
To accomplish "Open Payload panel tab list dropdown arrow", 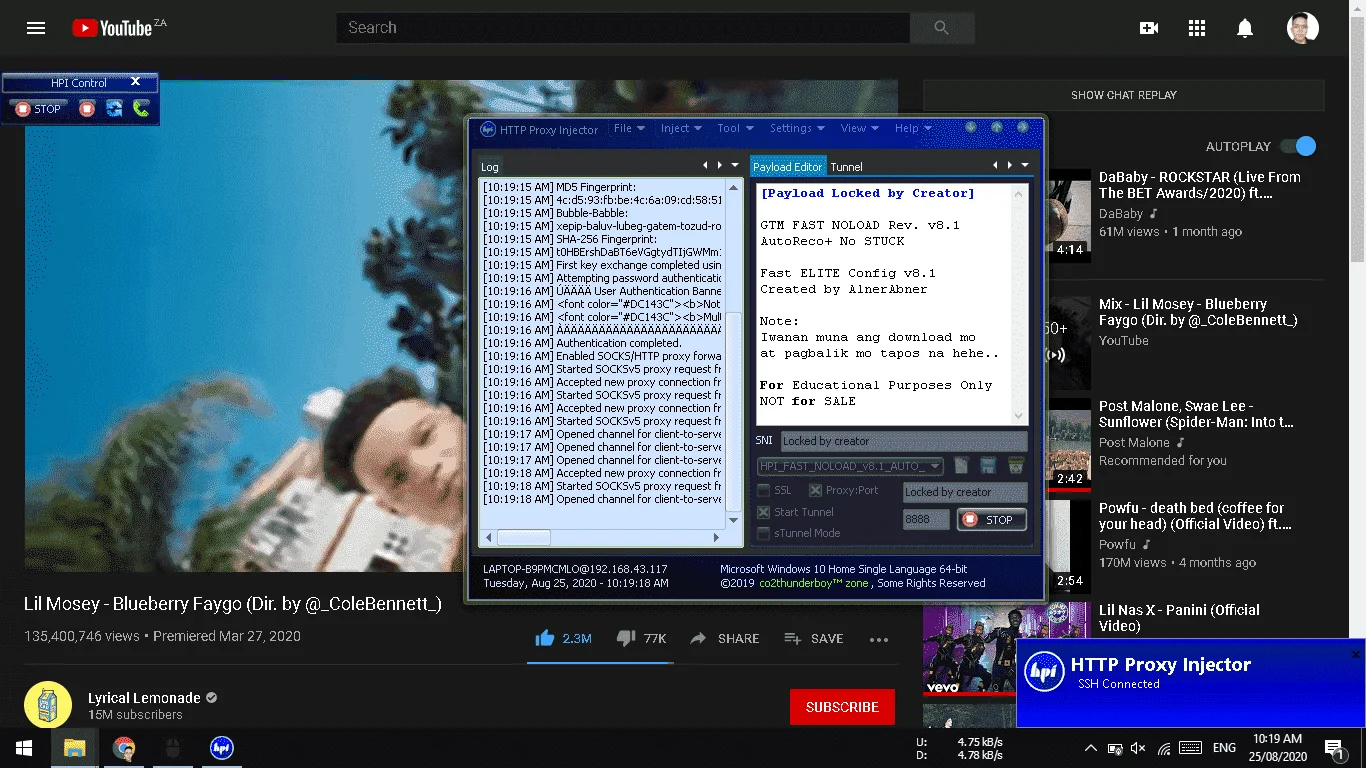I will coord(1025,165).
